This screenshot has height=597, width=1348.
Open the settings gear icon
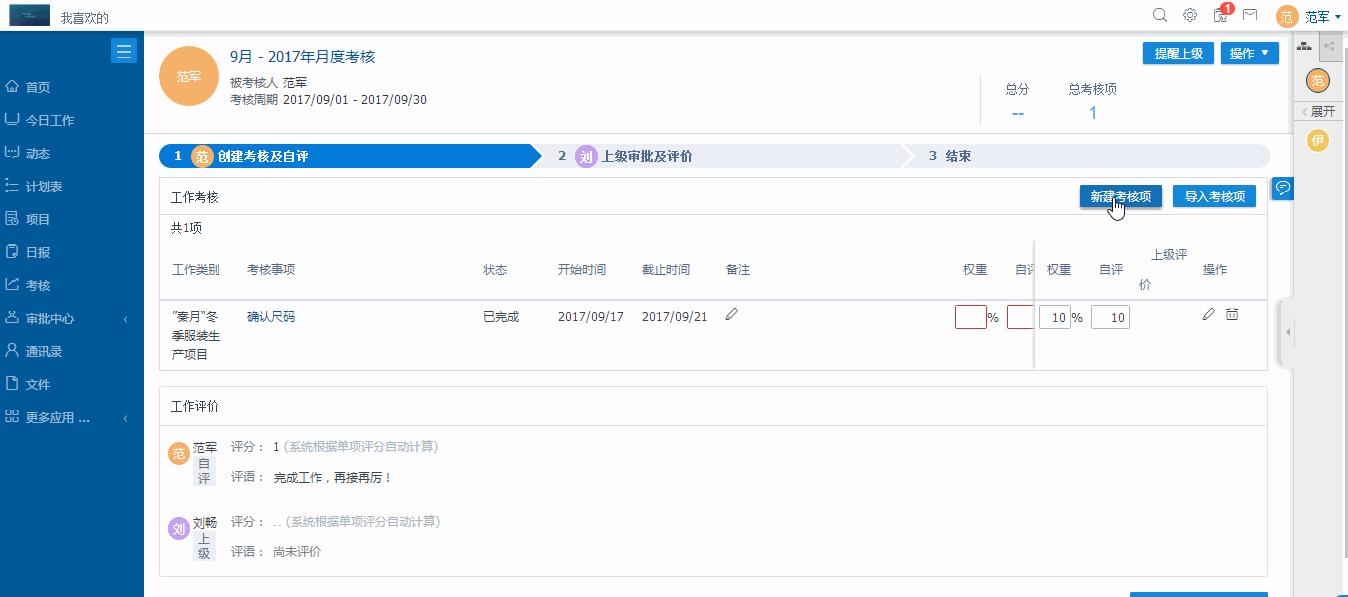click(x=1189, y=16)
